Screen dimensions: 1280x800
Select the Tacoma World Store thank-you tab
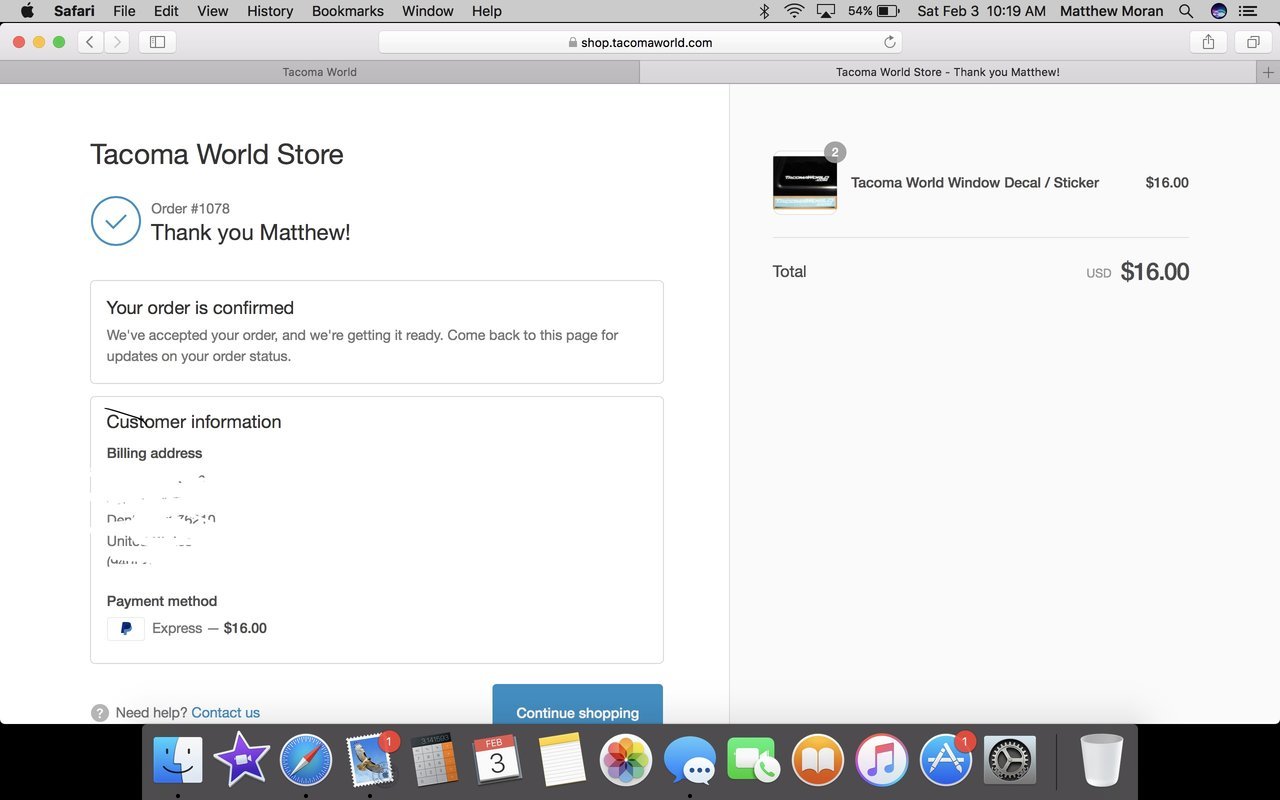click(x=947, y=72)
